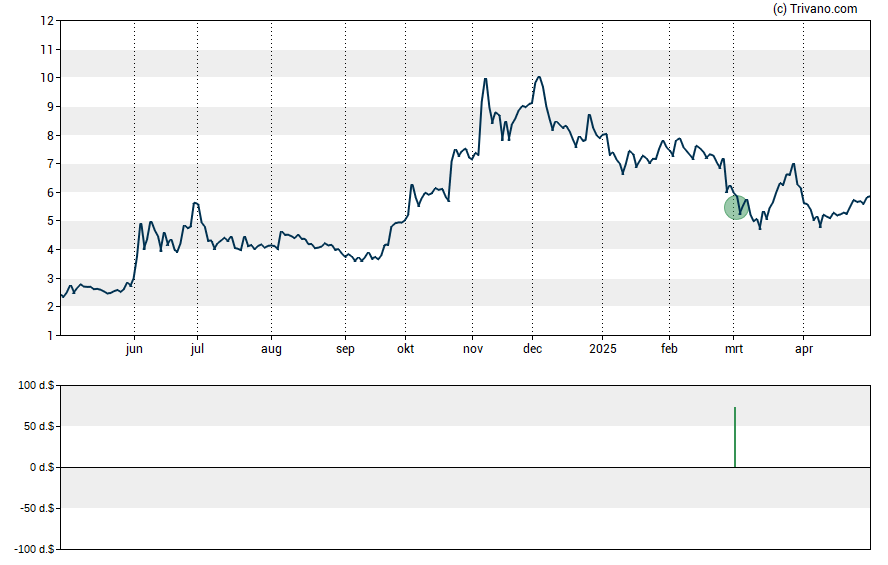This screenshot has height=565, width=888.
Task: Click the 'dec' x-axis label
Action: (532, 349)
